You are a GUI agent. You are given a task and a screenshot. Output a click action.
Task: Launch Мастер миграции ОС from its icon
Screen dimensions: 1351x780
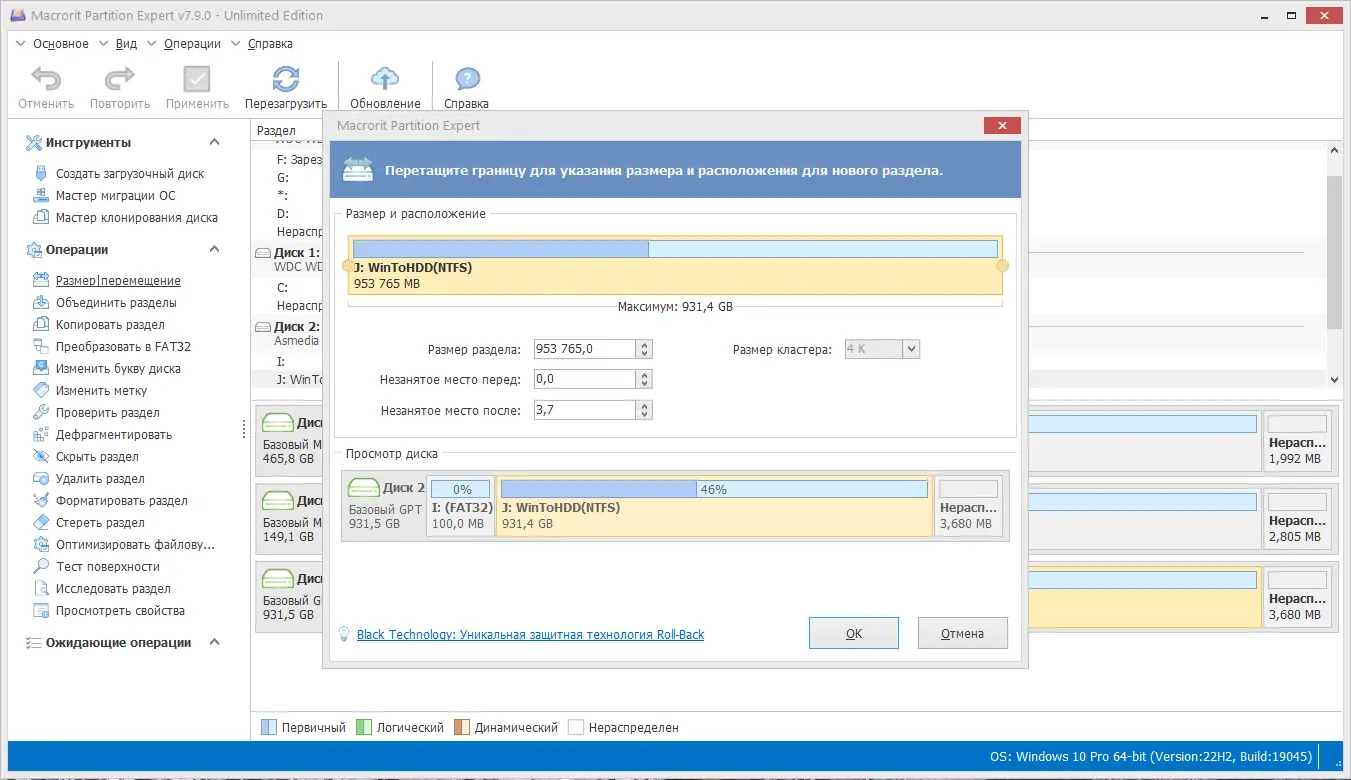pos(41,195)
